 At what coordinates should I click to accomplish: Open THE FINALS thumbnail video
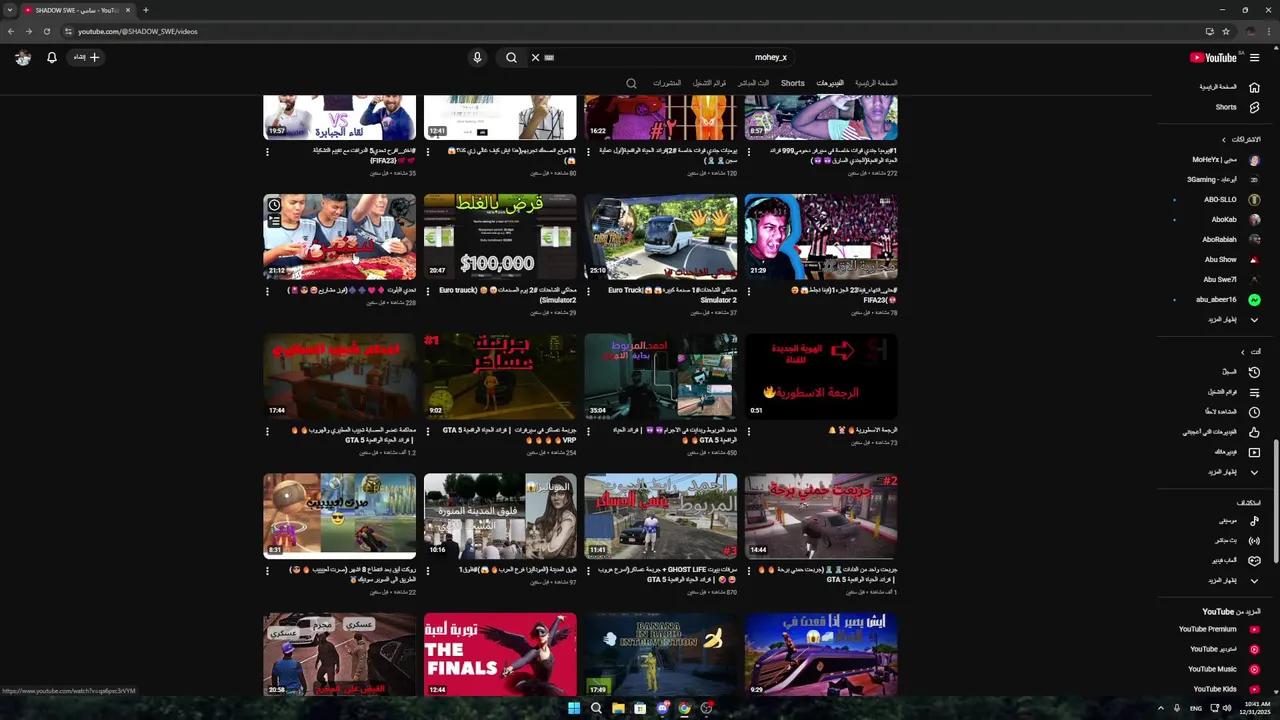(x=500, y=655)
